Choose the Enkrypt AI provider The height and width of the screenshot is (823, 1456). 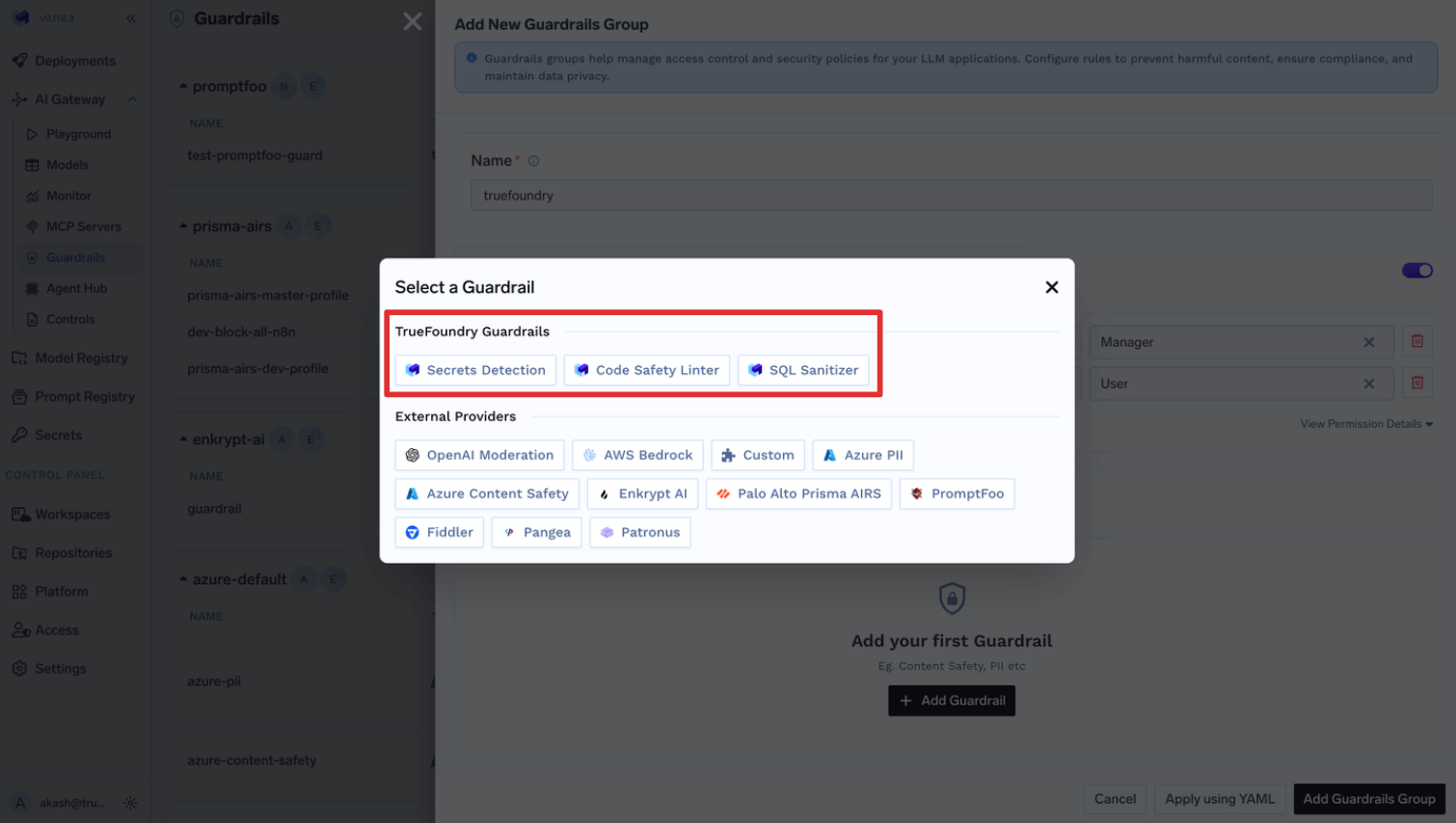click(x=642, y=493)
